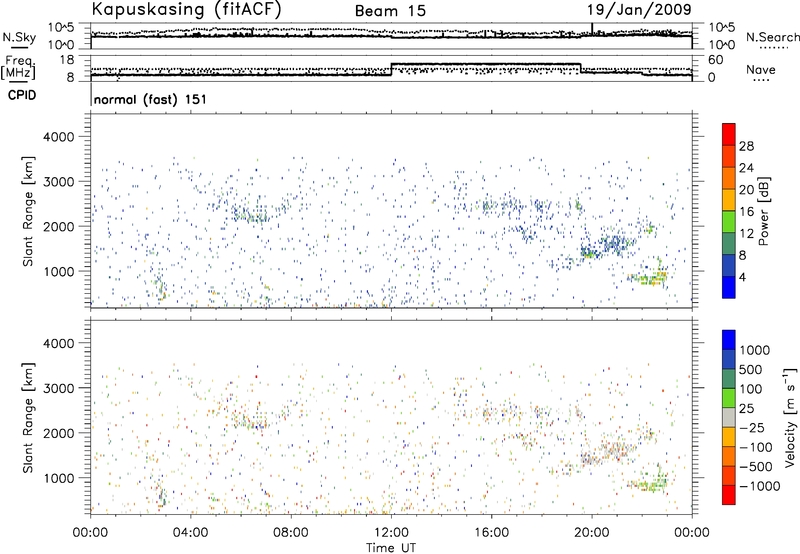Image resolution: width=800 pixels, height=554 pixels.
Task: Click the N.Search legend label
Action: (x=773, y=37)
